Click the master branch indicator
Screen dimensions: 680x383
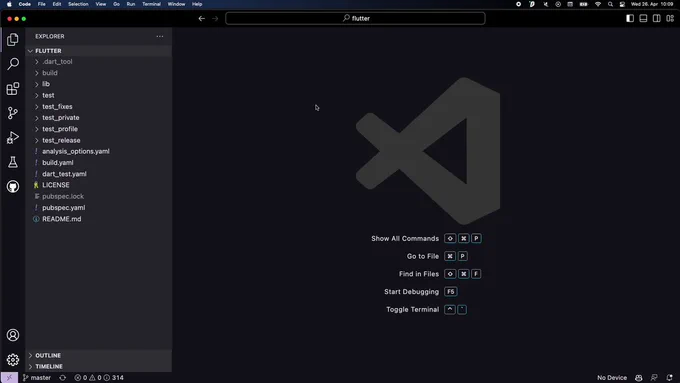click(x=37, y=378)
